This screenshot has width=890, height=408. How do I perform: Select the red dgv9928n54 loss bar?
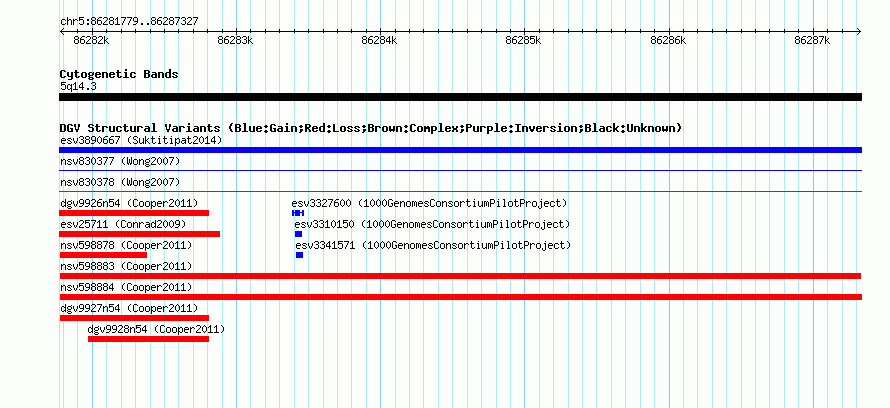(x=148, y=339)
